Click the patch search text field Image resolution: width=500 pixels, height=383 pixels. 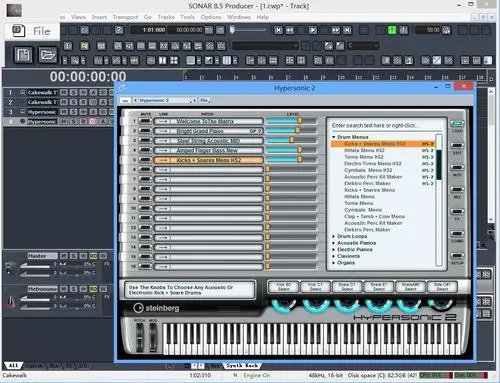click(x=386, y=125)
